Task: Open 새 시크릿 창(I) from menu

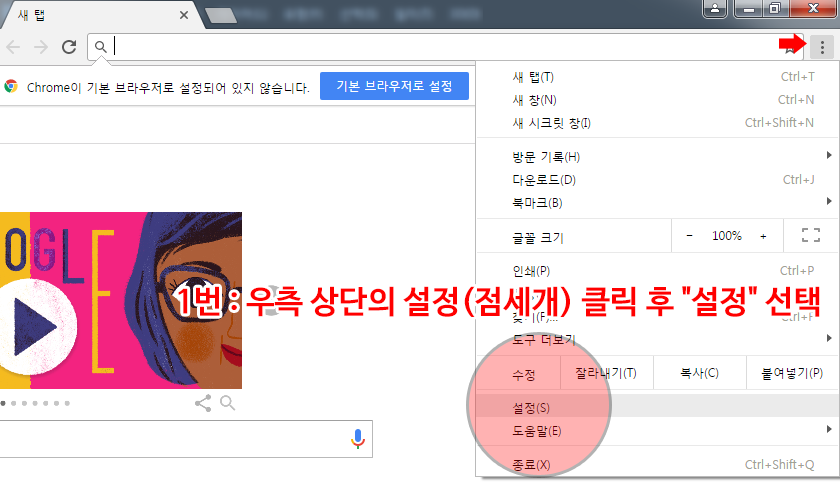Action: (656, 123)
